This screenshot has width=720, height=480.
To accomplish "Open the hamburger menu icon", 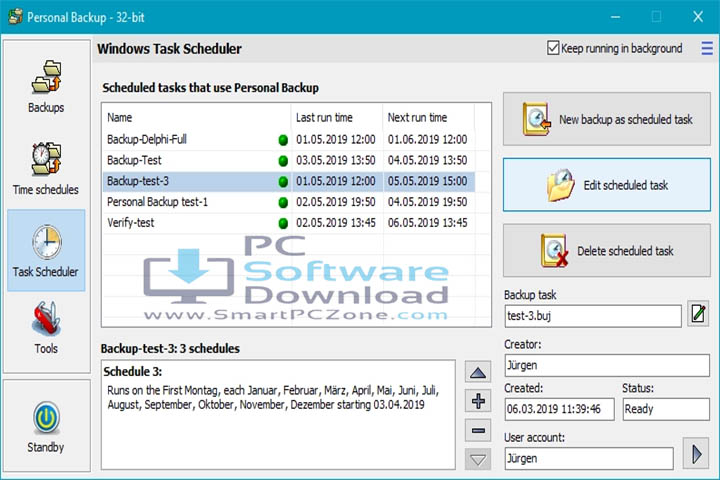I will [x=707, y=48].
